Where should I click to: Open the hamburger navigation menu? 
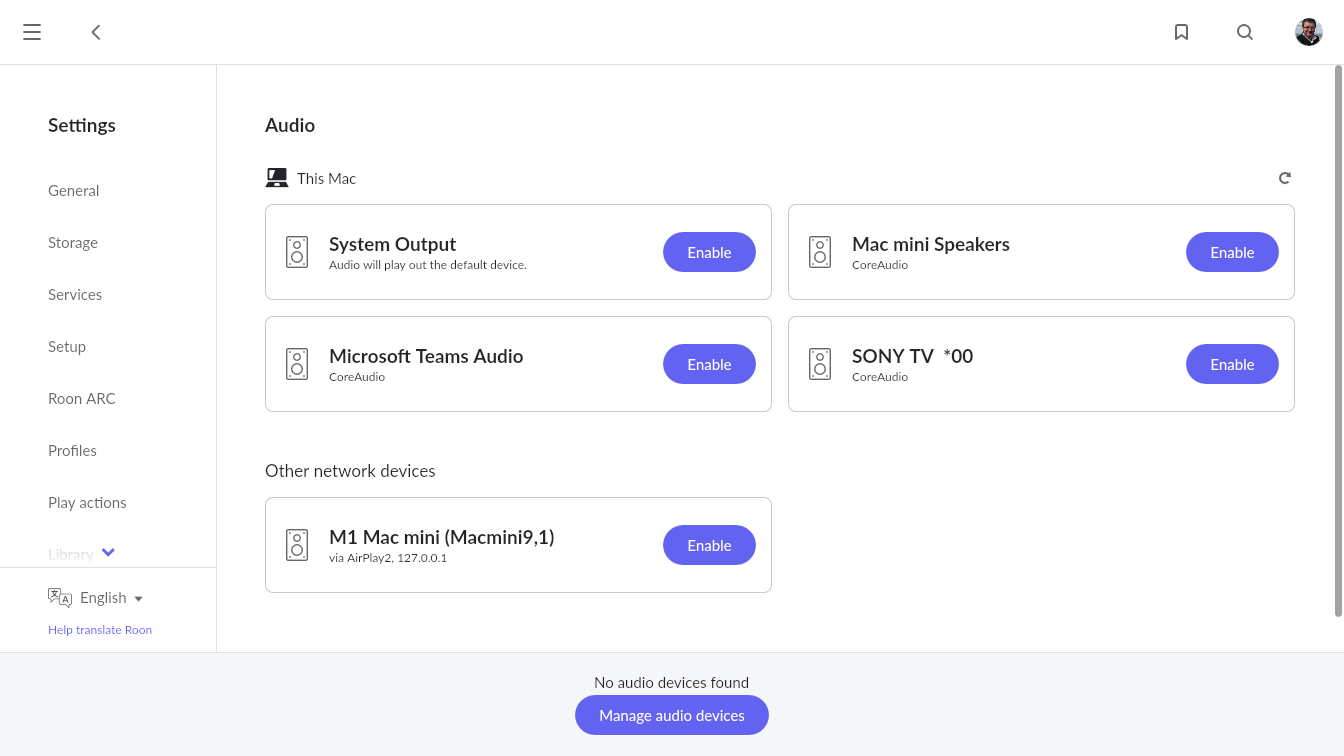point(32,32)
